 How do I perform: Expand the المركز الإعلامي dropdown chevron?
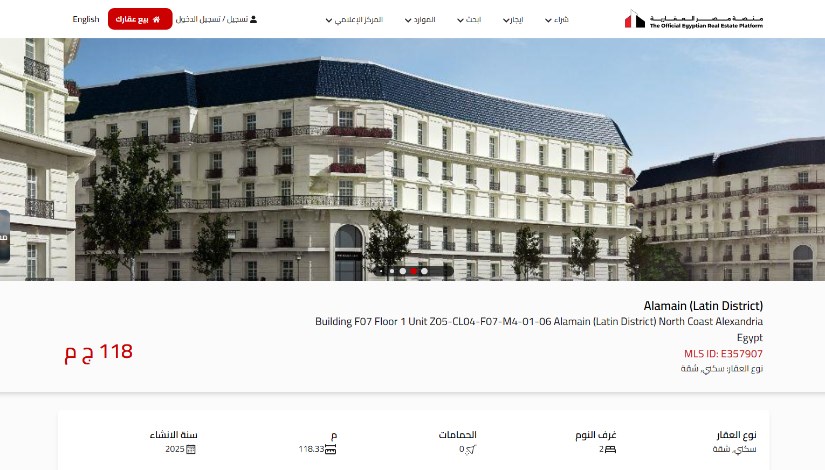click(x=329, y=21)
